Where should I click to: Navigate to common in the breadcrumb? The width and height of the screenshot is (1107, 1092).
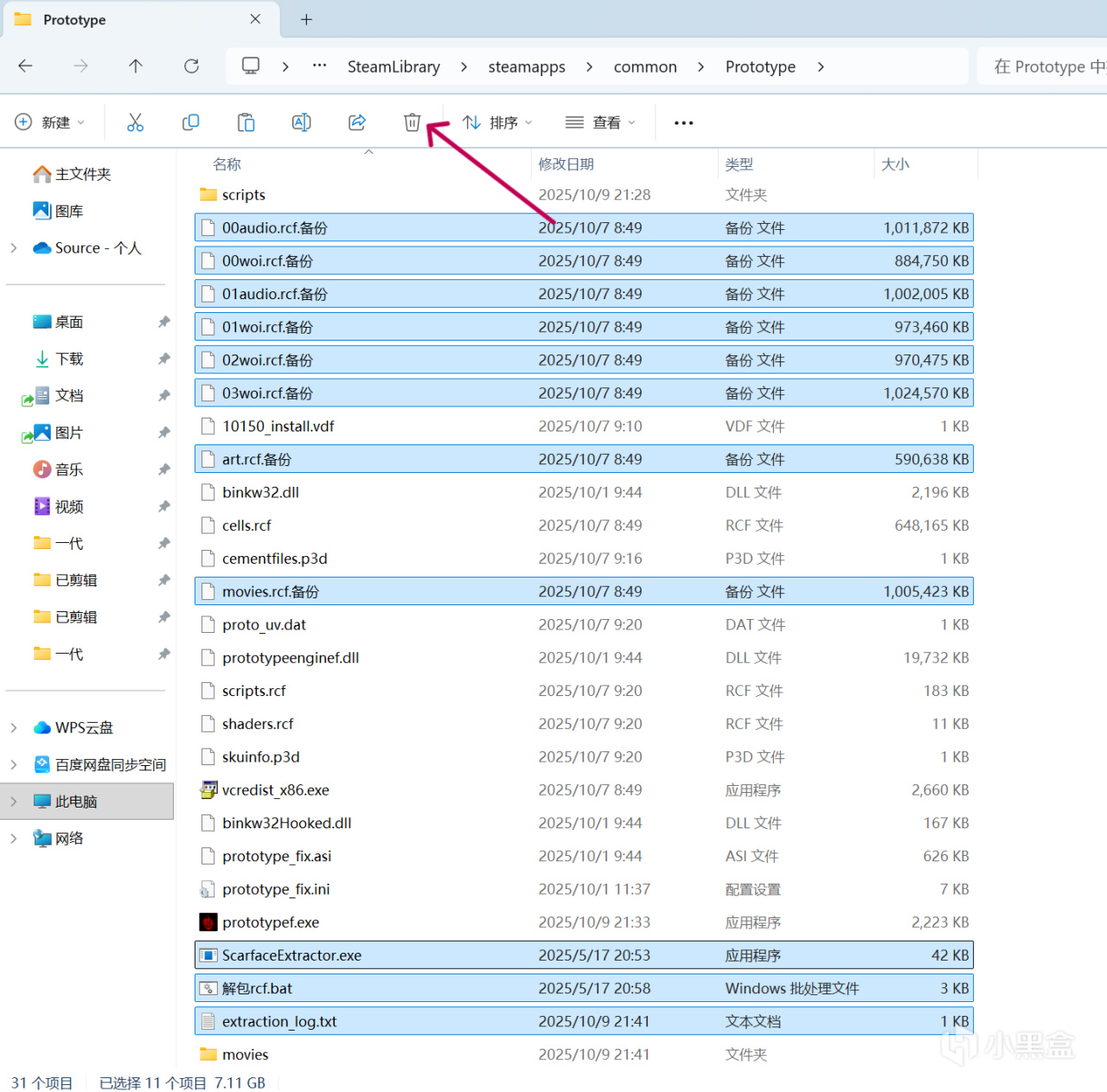pos(645,67)
